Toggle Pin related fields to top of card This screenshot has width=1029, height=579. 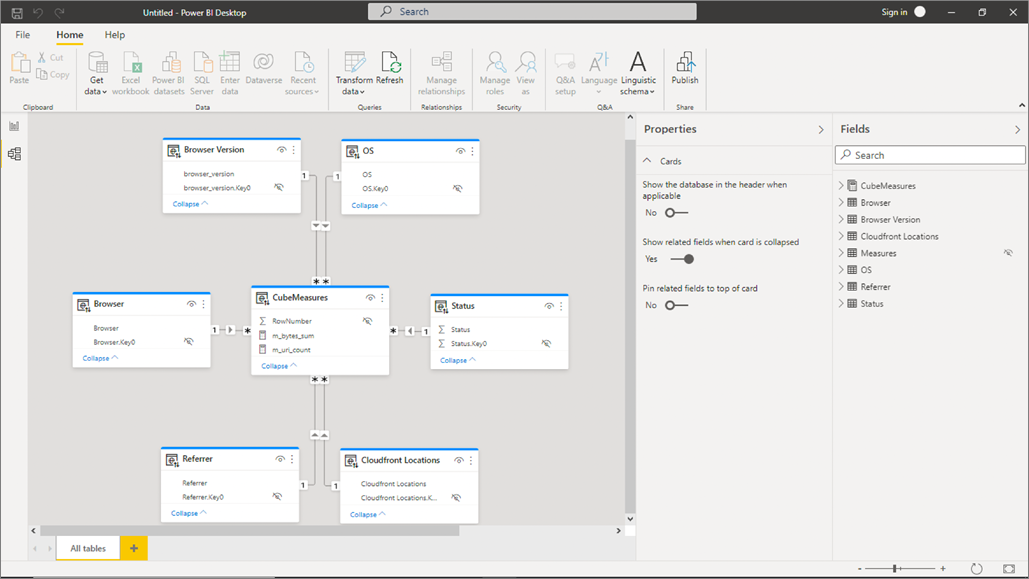coord(676,305)
